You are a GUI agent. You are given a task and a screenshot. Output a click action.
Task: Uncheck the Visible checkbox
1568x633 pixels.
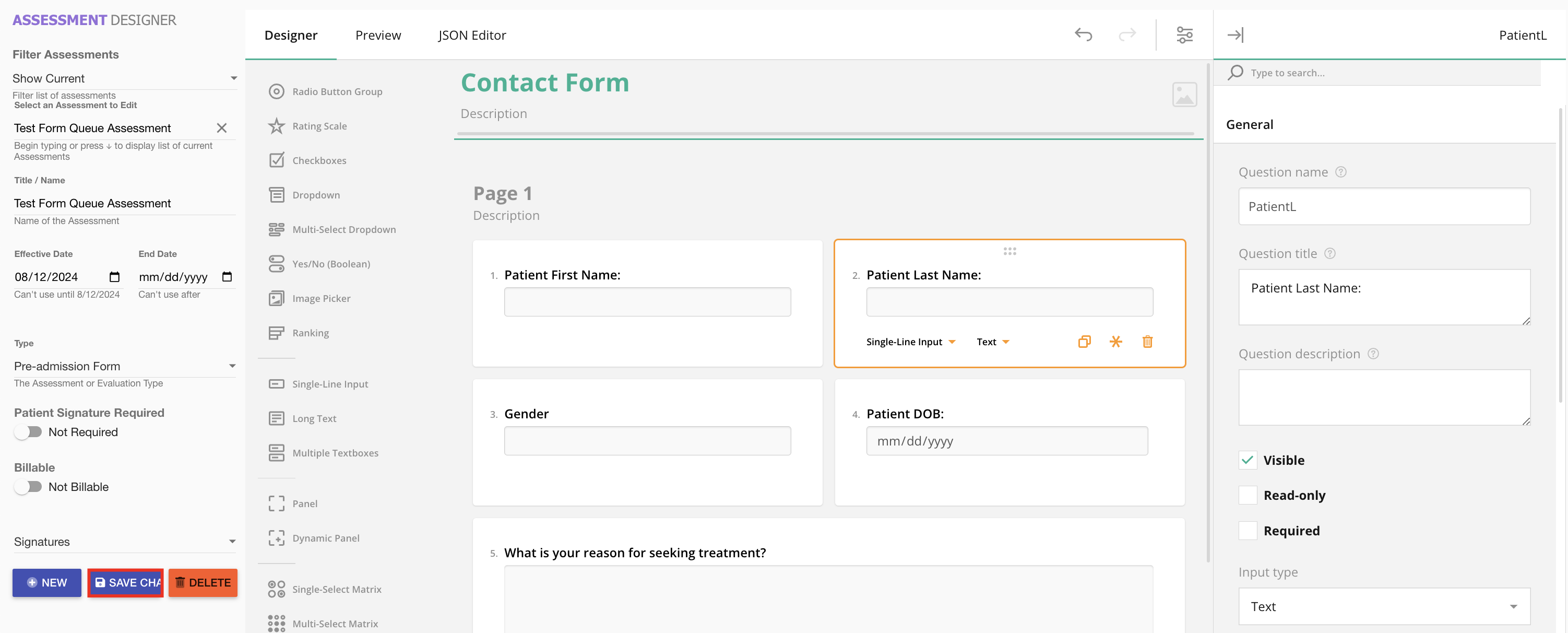pyautogui.click(x=1248, y=460)
